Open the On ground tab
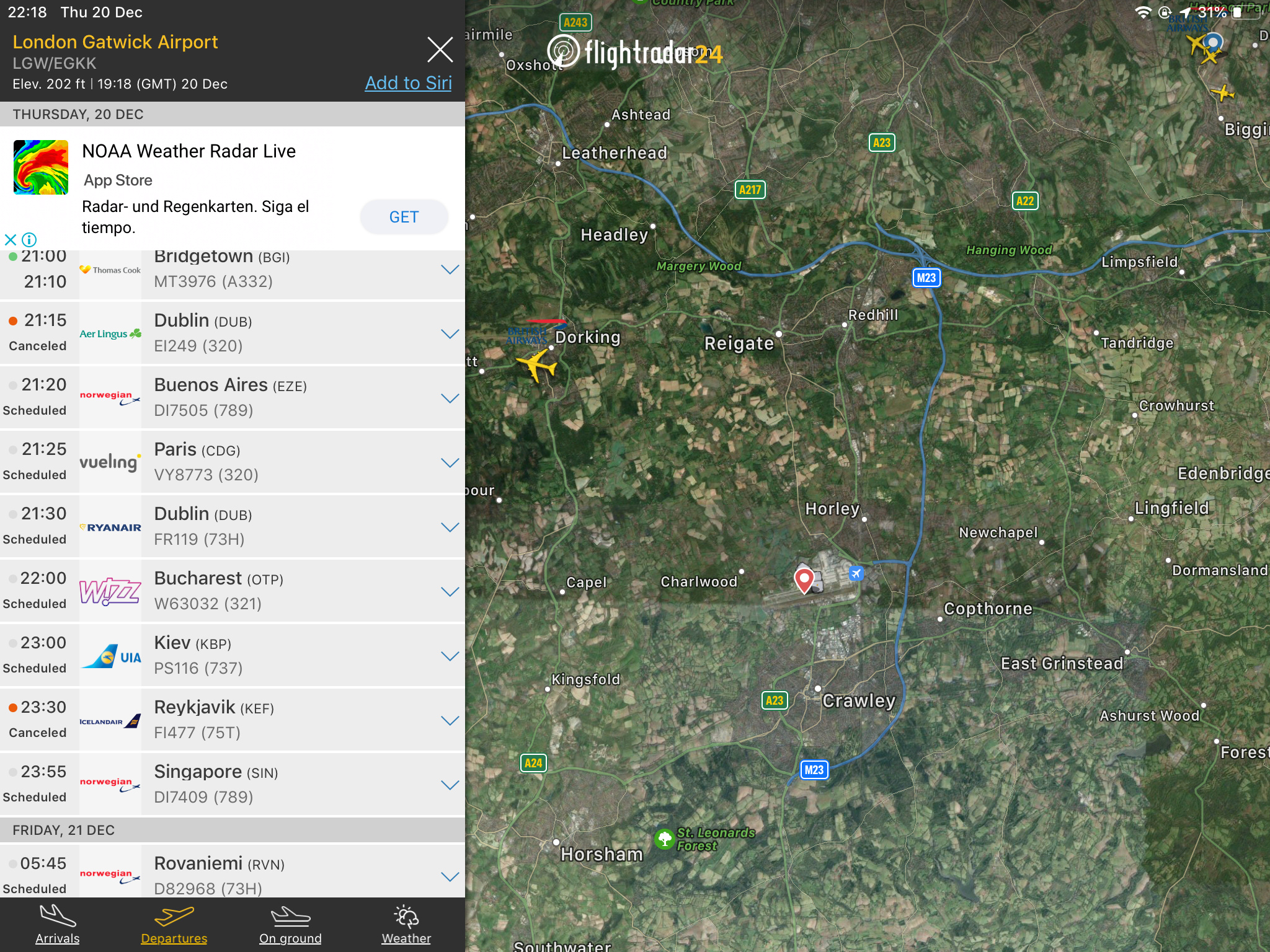Viewport: 1270px width, 952px height. point(290,925)
